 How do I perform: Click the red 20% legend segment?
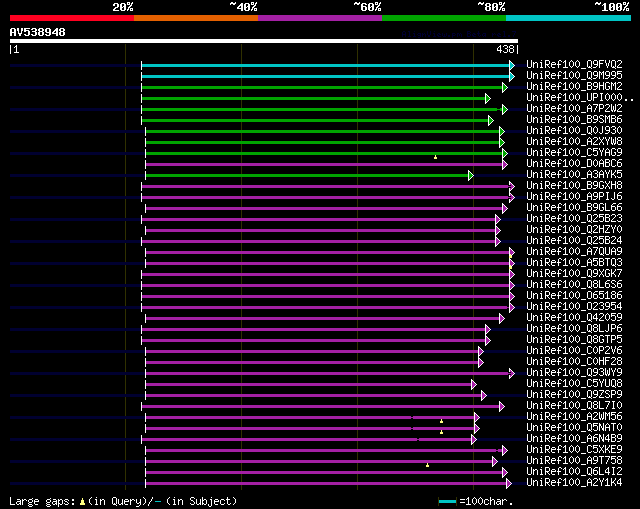pos(72,18)
